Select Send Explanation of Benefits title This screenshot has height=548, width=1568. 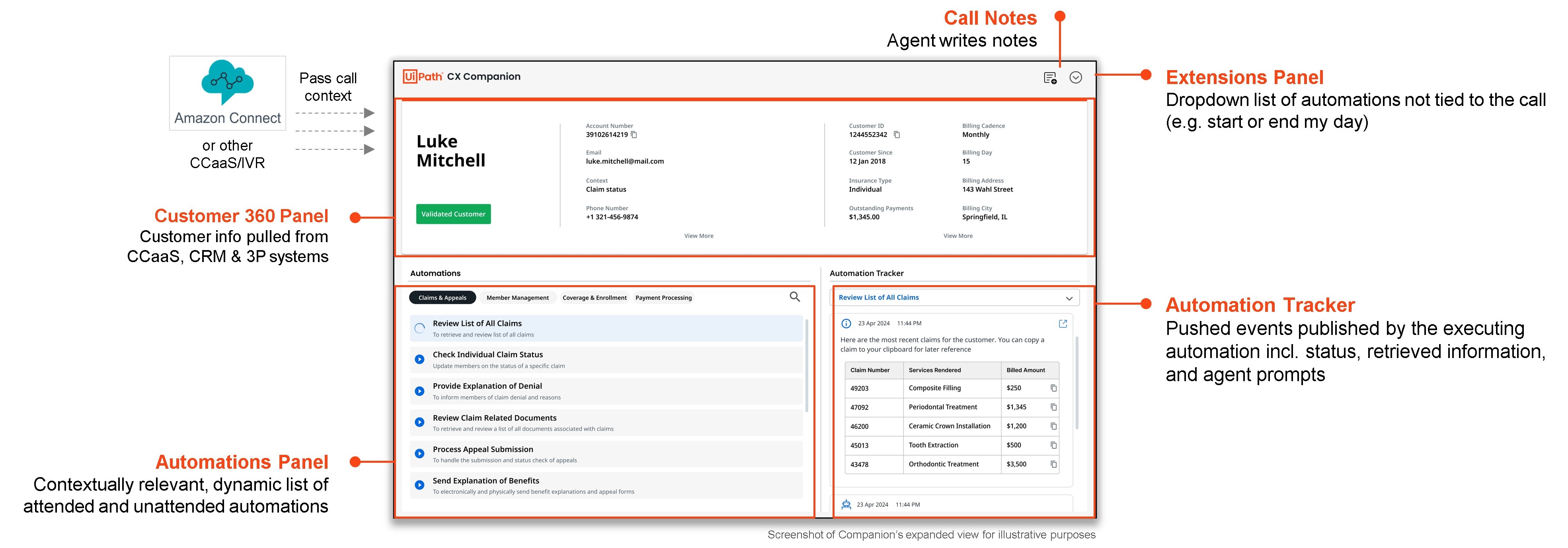click(486, 481)
